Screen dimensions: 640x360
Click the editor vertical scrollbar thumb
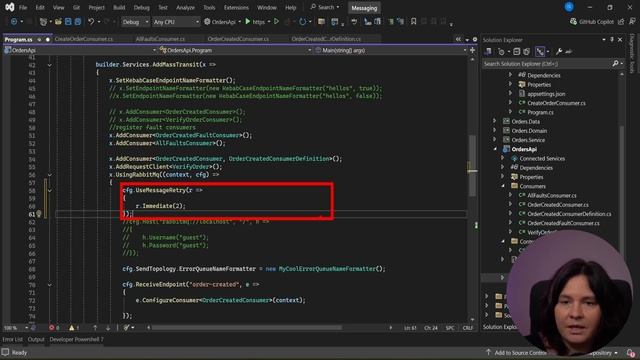[472, 165]
